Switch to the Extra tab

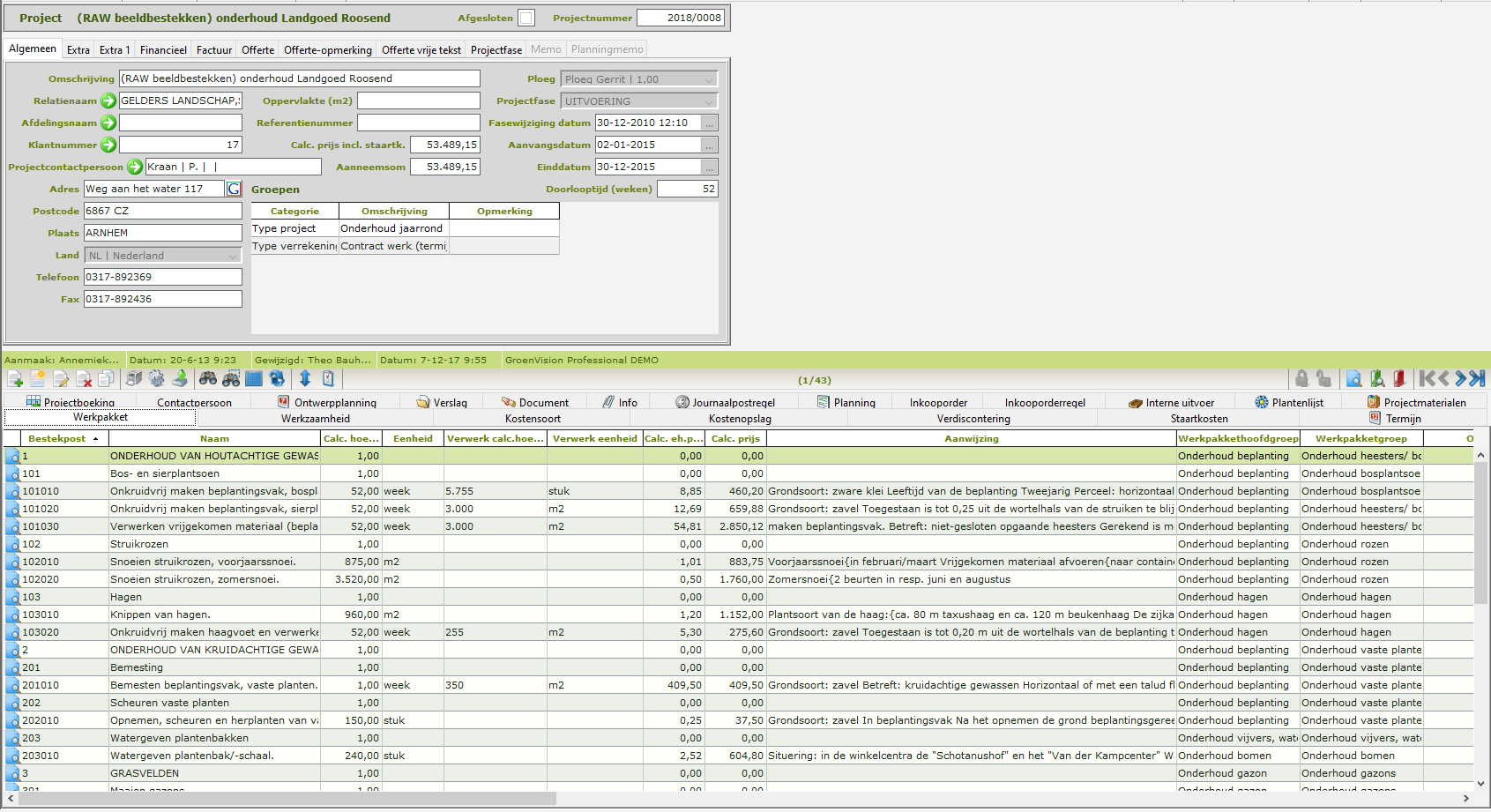[78, 50]
